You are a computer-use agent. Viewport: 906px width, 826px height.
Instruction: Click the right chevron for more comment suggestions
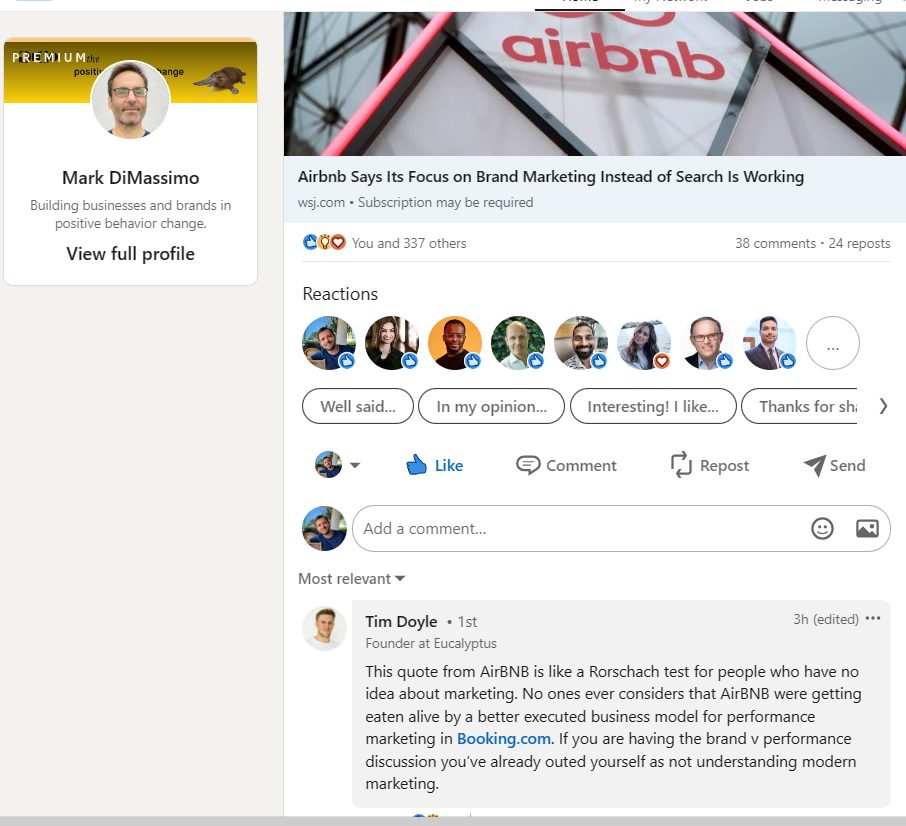(883, 406)
